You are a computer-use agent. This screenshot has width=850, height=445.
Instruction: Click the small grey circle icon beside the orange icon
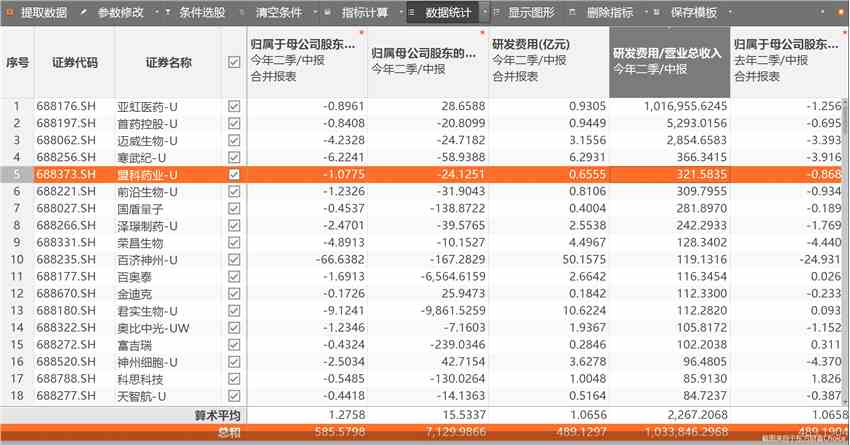[x=822, y=12]
